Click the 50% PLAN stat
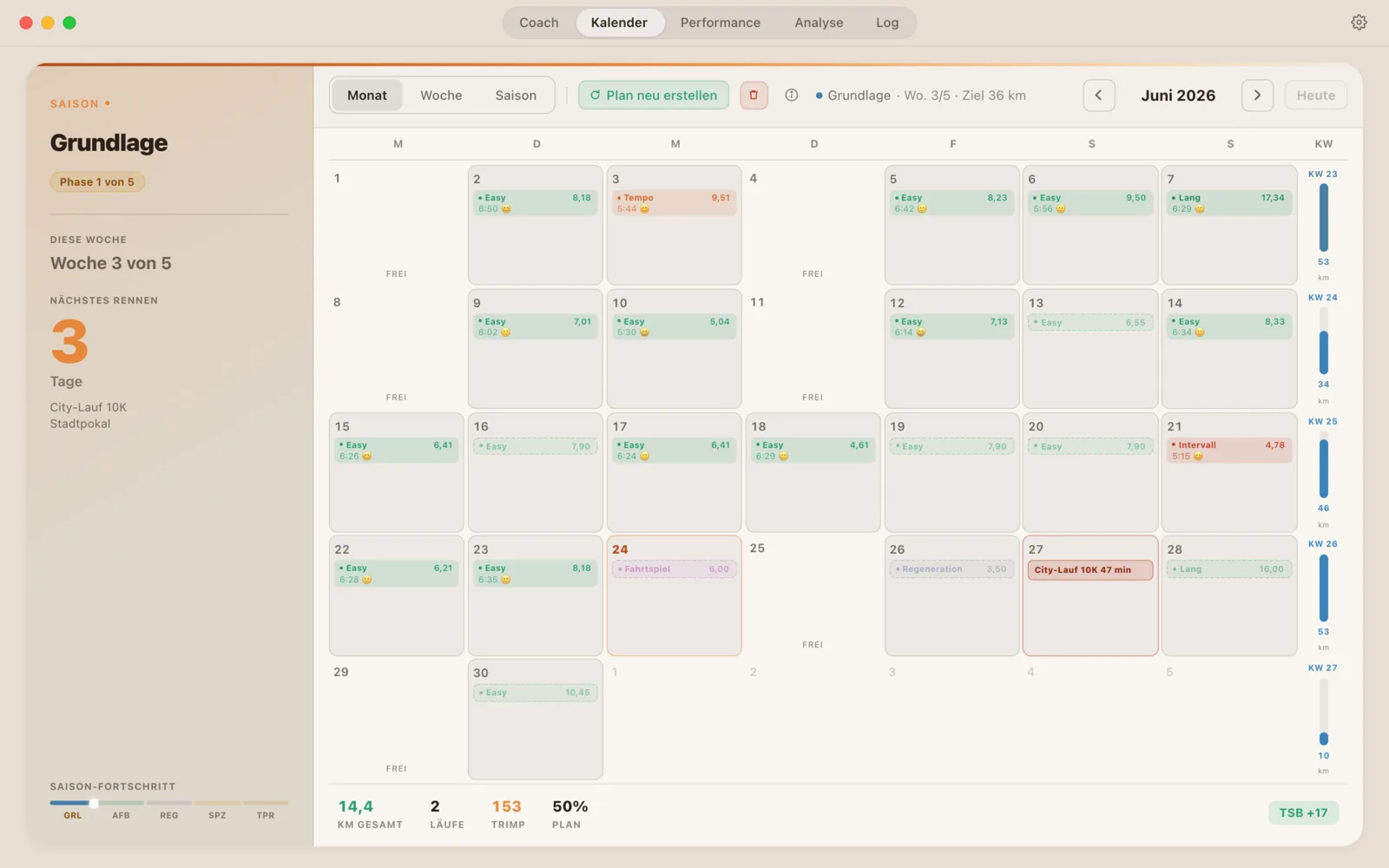Image resolution: width=1389 pixels, height=868 pixels. (569, 813)
